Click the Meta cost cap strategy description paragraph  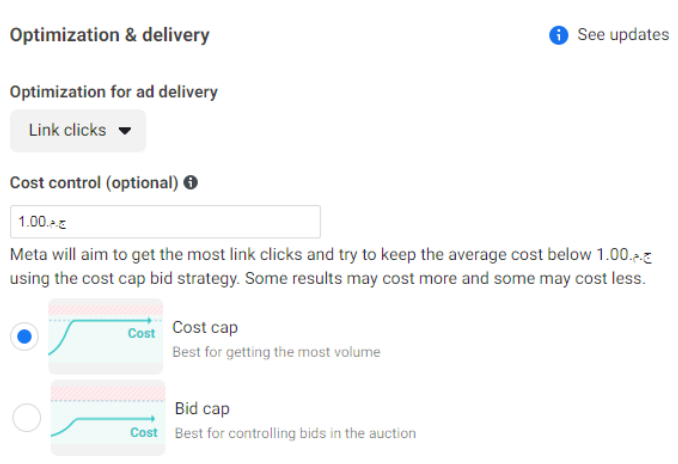pos(328,265)
